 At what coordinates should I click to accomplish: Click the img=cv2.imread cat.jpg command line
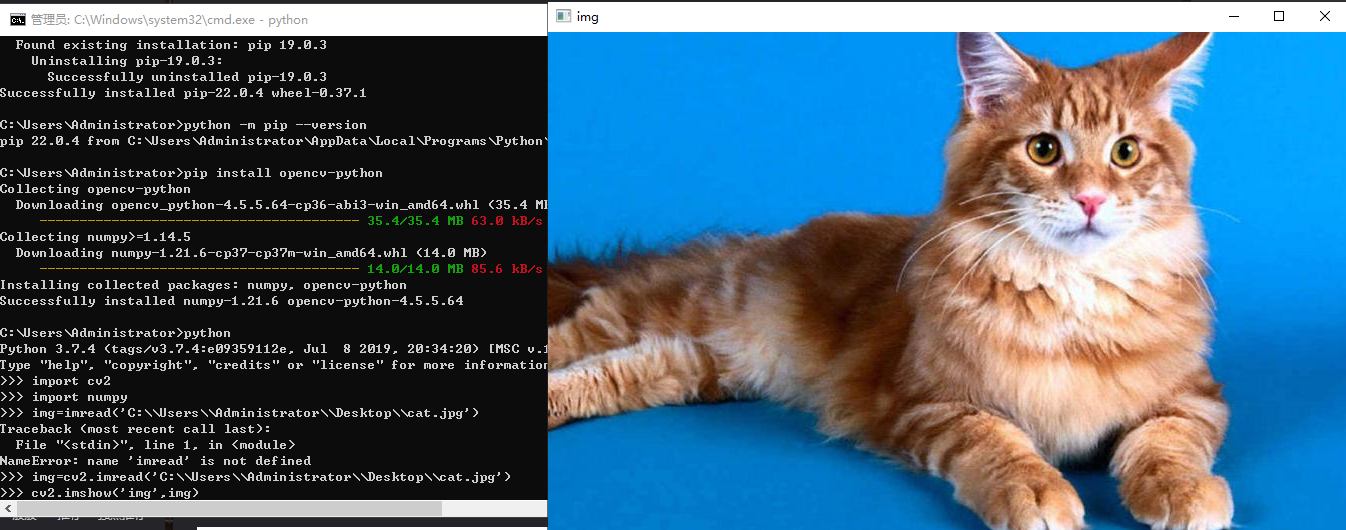(255, 477)
